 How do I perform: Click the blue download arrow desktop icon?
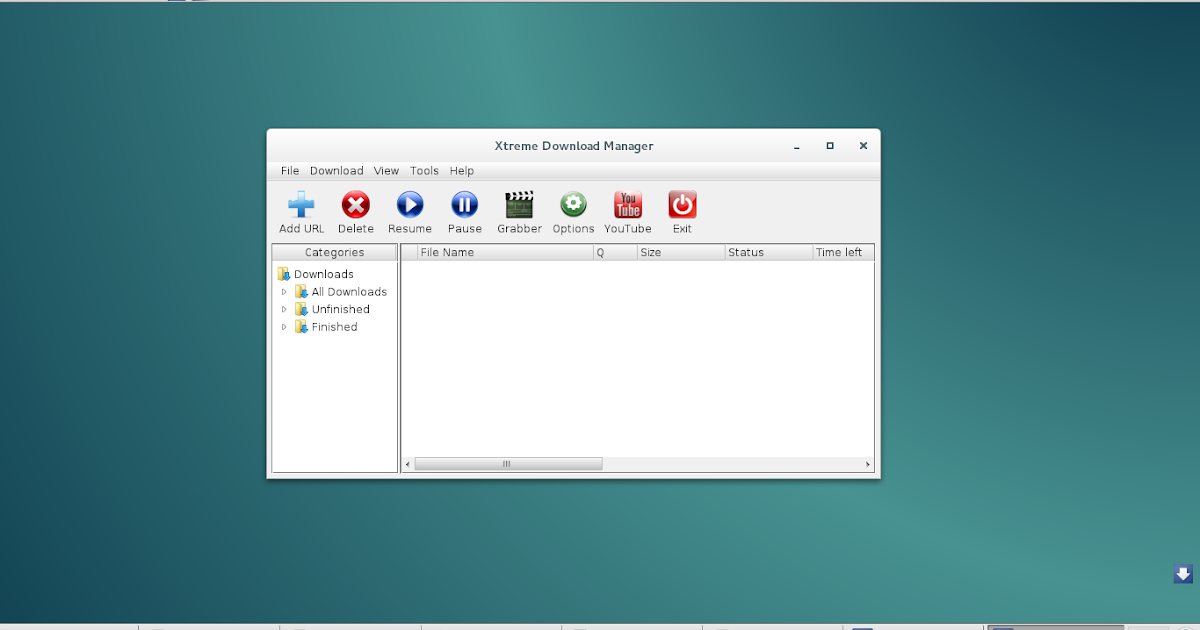[x=1183, y=573]
